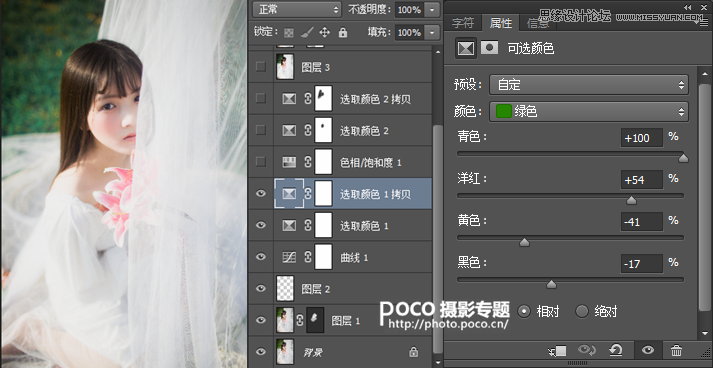Screen dimensions: 713x368
Task: Open the 填充 dropdown arrow
Action: coord(432,32)
